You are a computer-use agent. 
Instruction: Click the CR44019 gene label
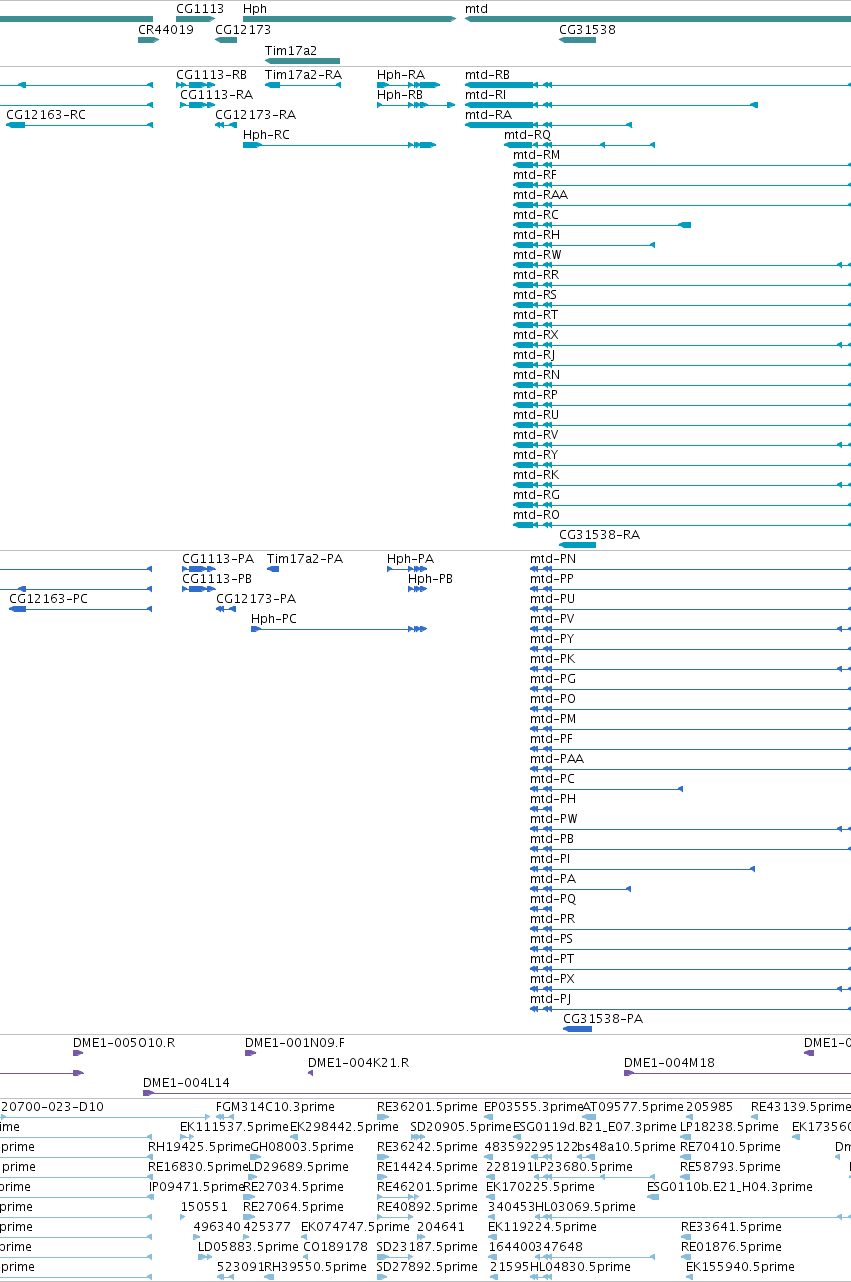166,30
